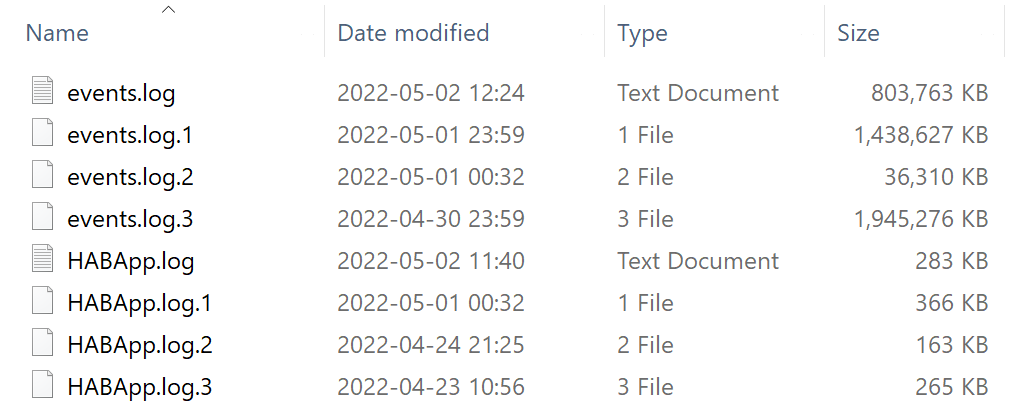Select the HABApp.log.1 file name
Image resolution: width=1024 pixels, height=416 pixels.
139,304
